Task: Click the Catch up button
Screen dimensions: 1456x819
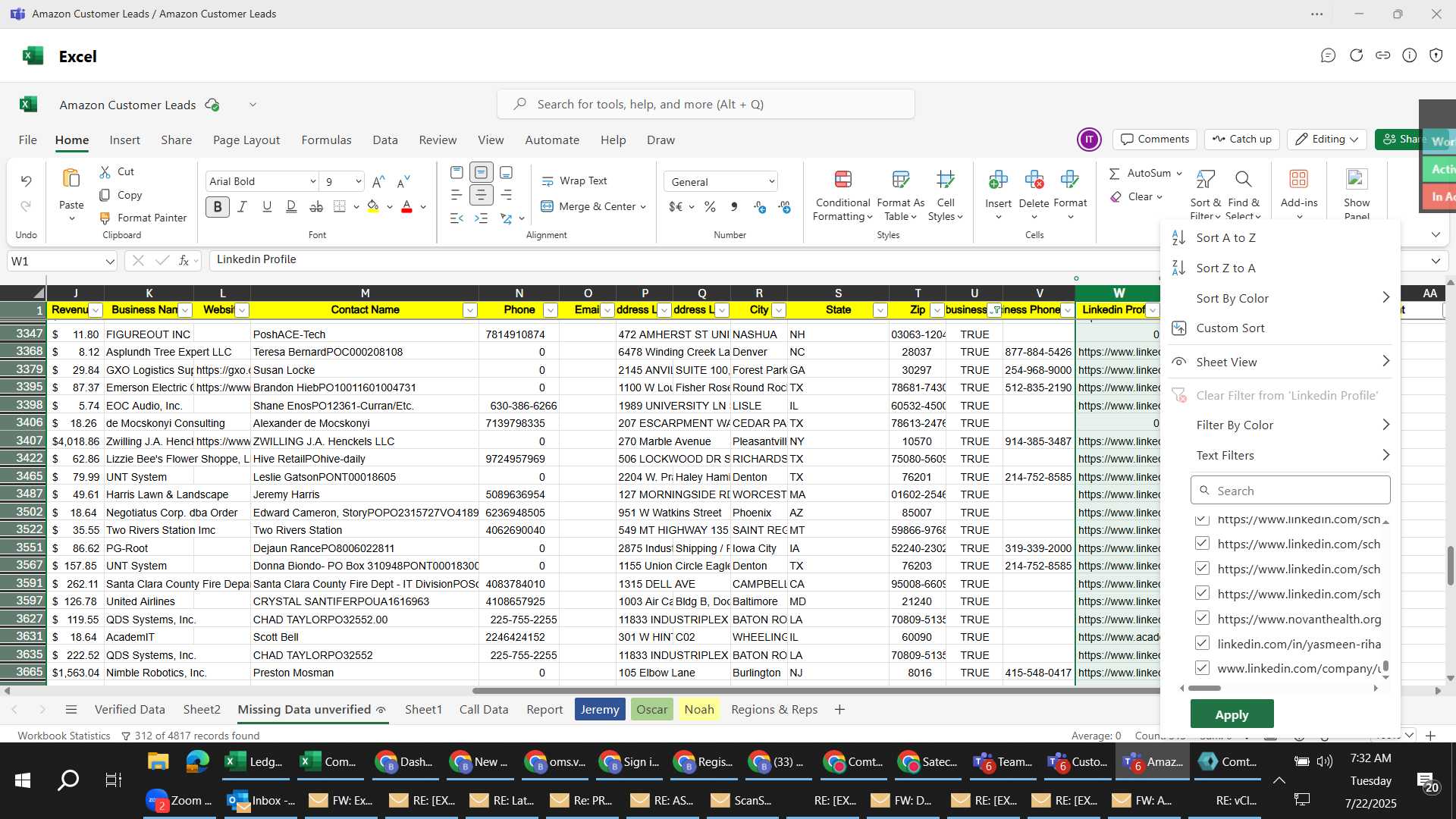Action: [1241, 140]
